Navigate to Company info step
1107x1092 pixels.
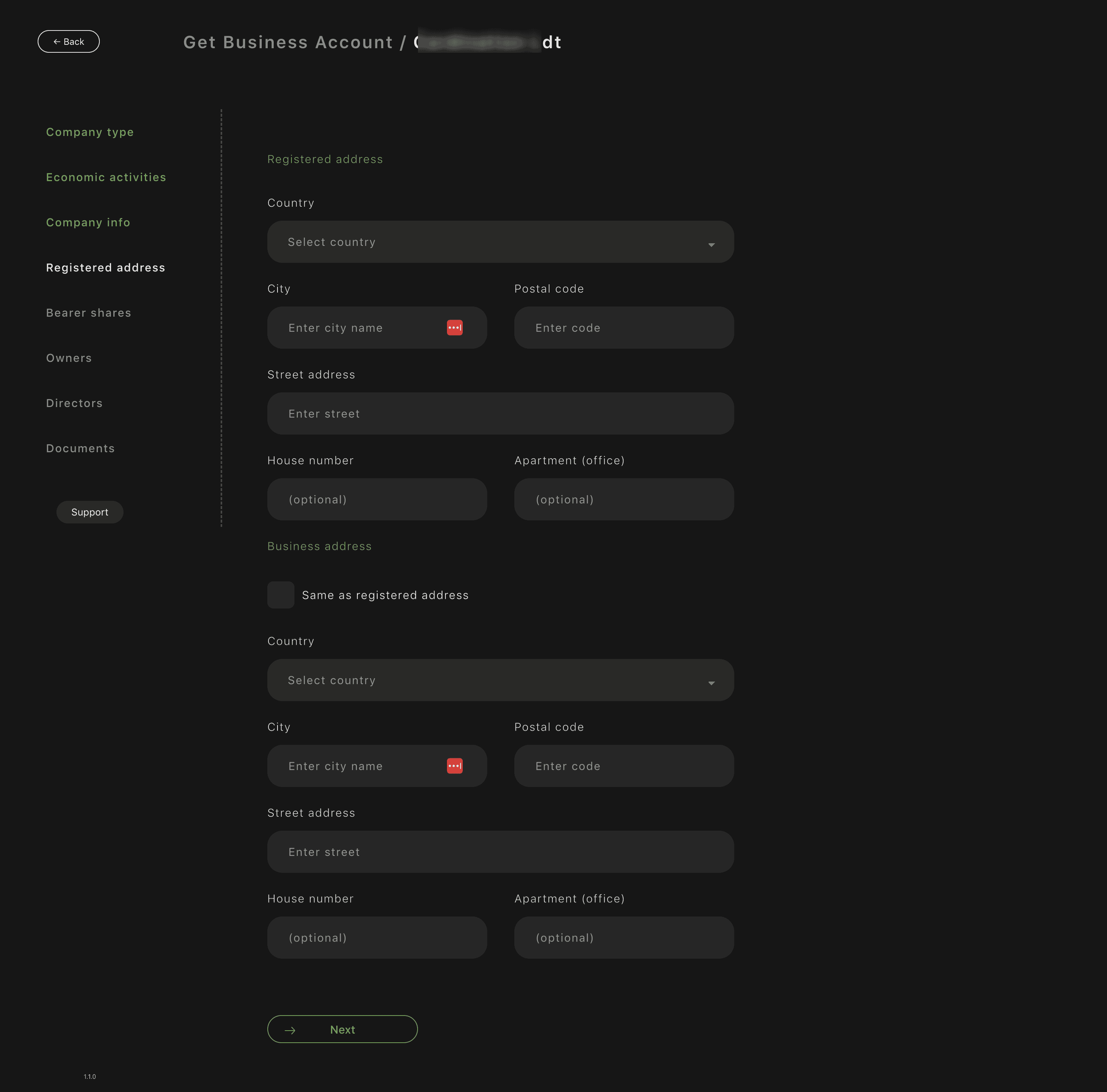[88, 222]
